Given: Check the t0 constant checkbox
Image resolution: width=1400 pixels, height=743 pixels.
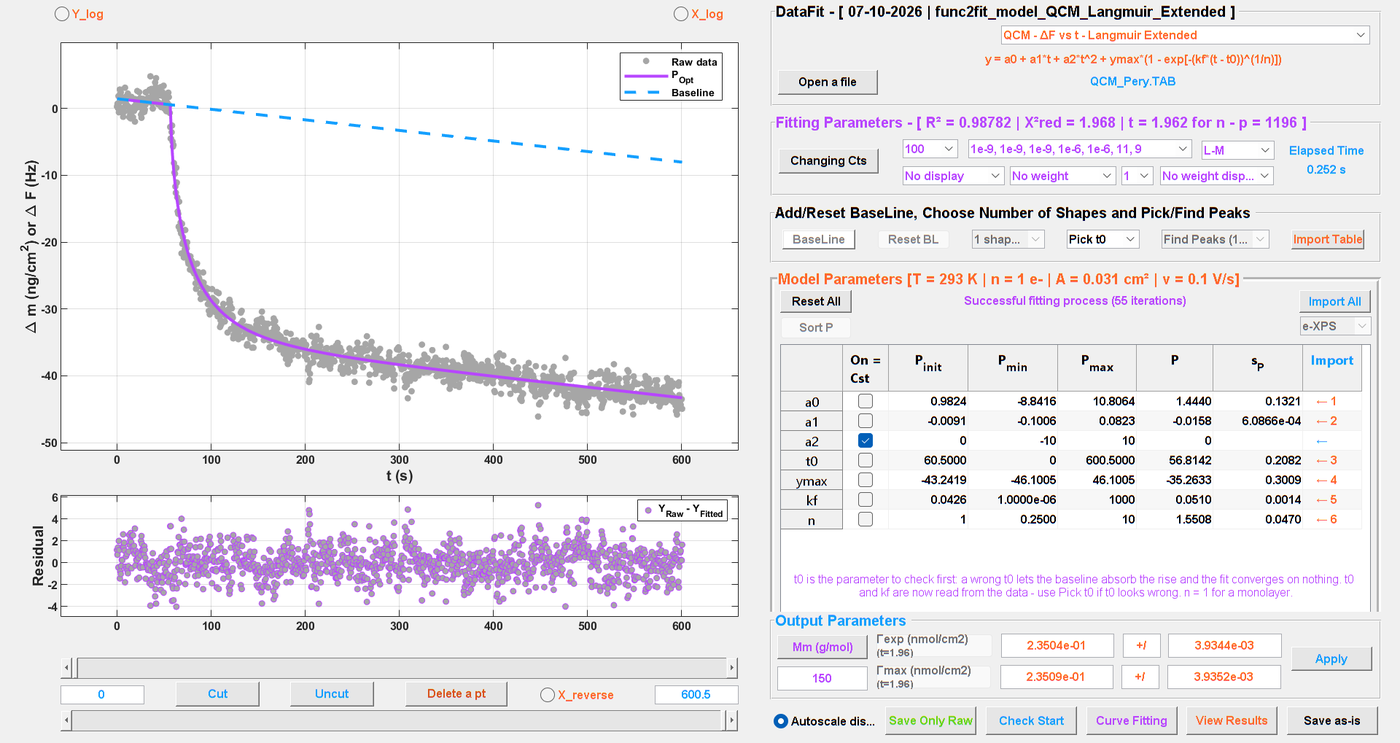Looking at the screenshot, I should point(865,460).
